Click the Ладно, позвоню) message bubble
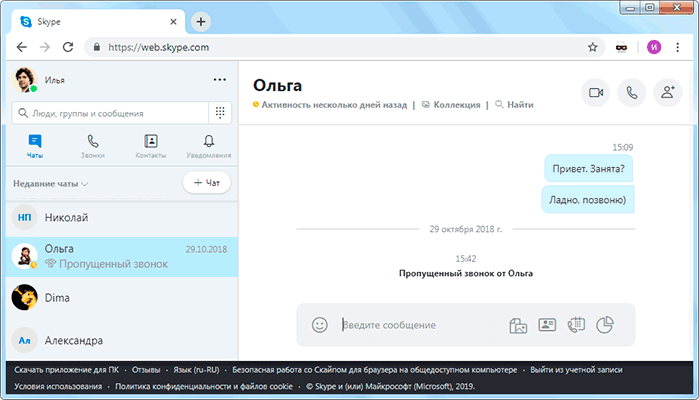 click(x=588, y=200)
